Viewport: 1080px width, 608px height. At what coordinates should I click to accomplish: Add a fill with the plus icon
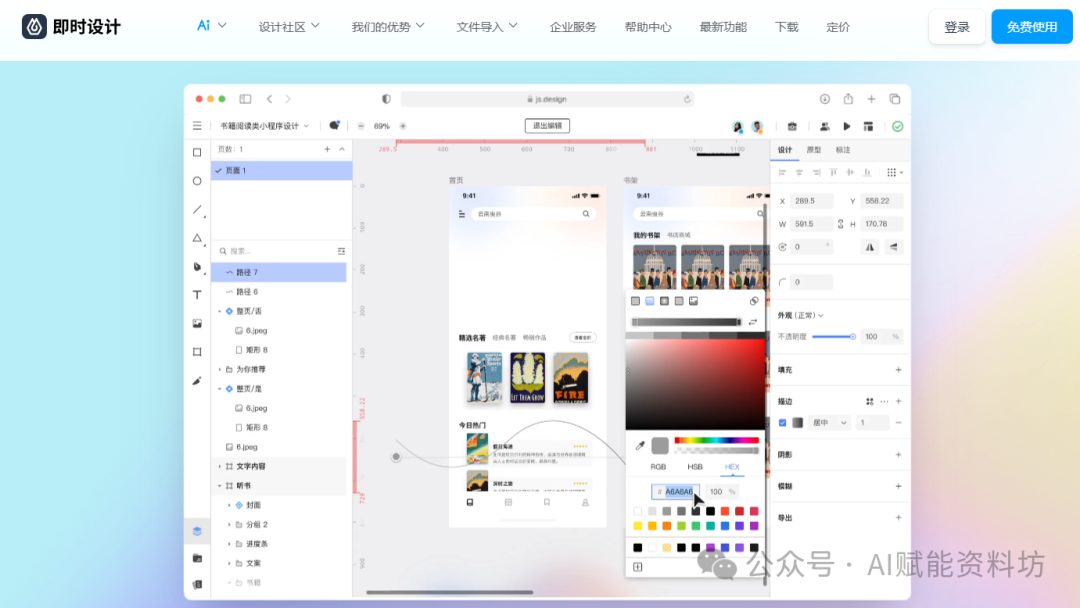898,370
